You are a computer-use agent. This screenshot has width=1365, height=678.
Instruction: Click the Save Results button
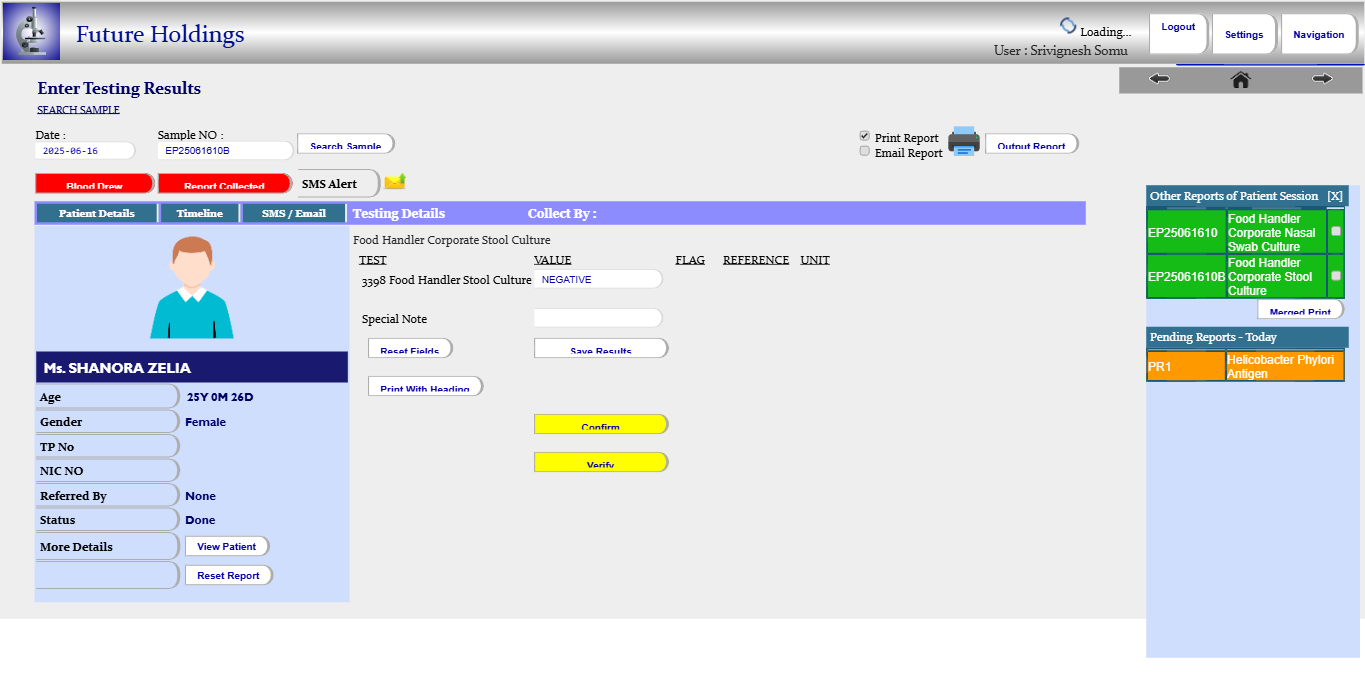pos(600,348)
